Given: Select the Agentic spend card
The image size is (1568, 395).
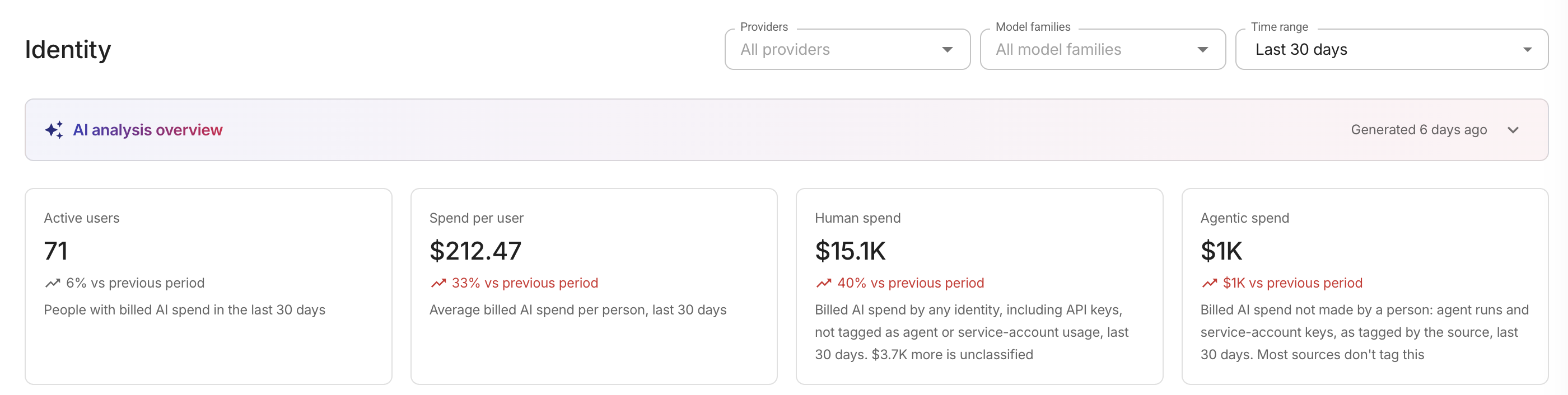Looking at the screenshot, I should (1365, 286).
